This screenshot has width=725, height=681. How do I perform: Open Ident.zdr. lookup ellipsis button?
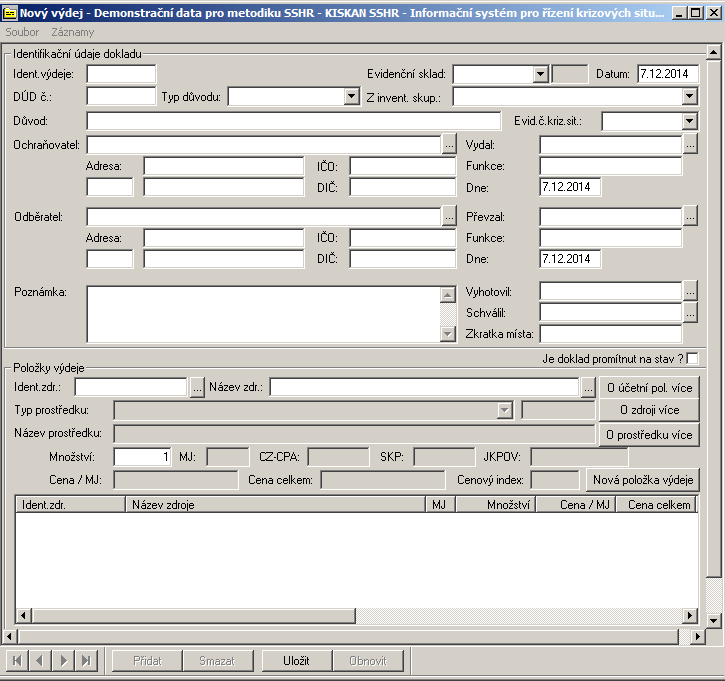(197, 387)
